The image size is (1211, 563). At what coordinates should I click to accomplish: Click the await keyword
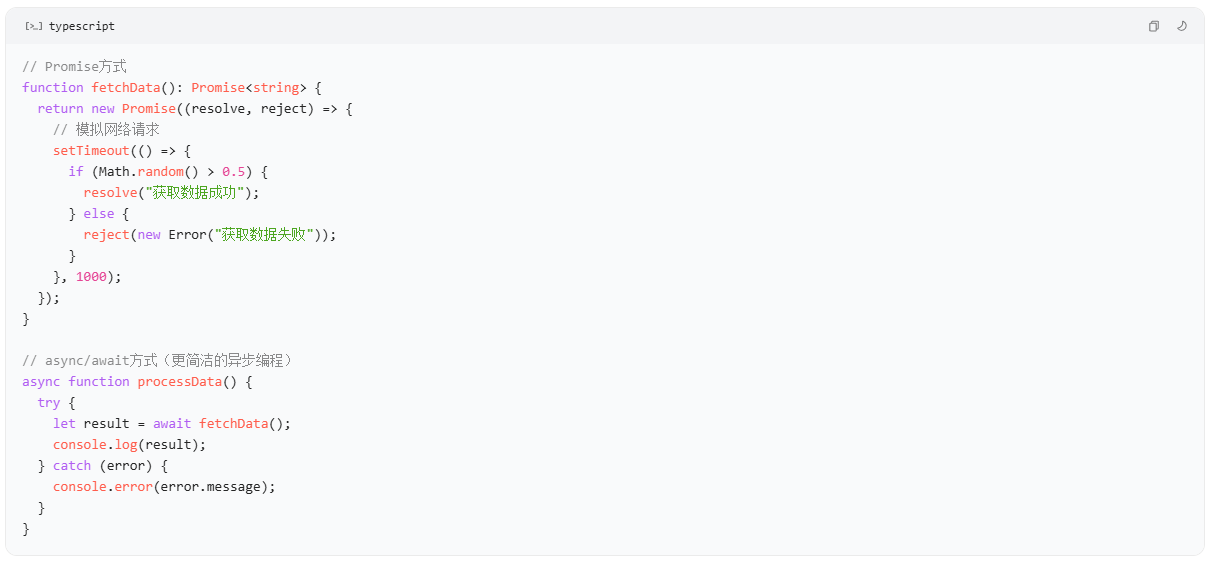(172, 423)
